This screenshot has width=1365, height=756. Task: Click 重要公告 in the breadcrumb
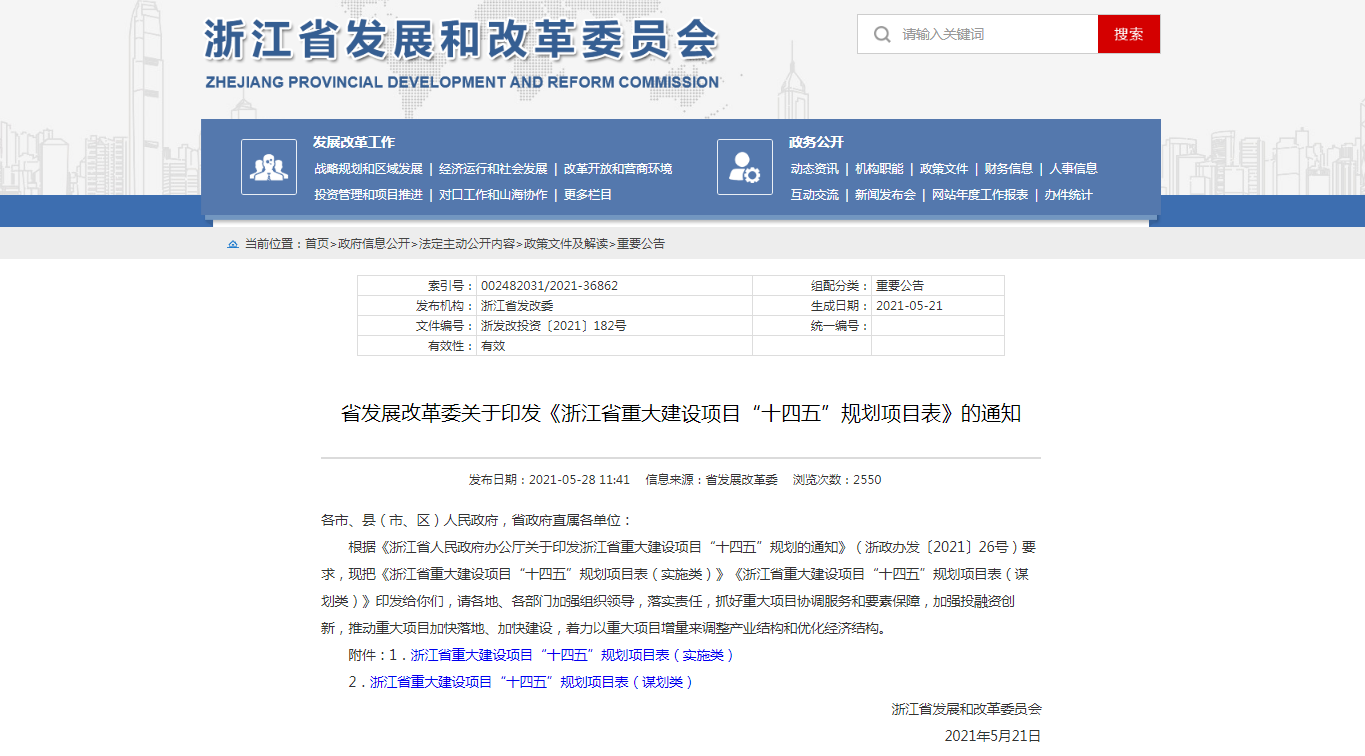coord(641,244)
